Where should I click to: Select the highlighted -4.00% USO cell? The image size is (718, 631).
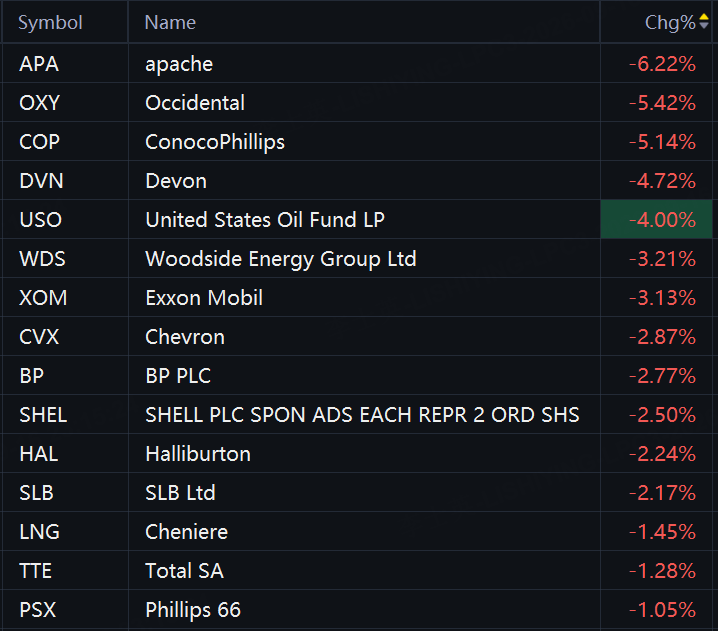tap(656, 219)
